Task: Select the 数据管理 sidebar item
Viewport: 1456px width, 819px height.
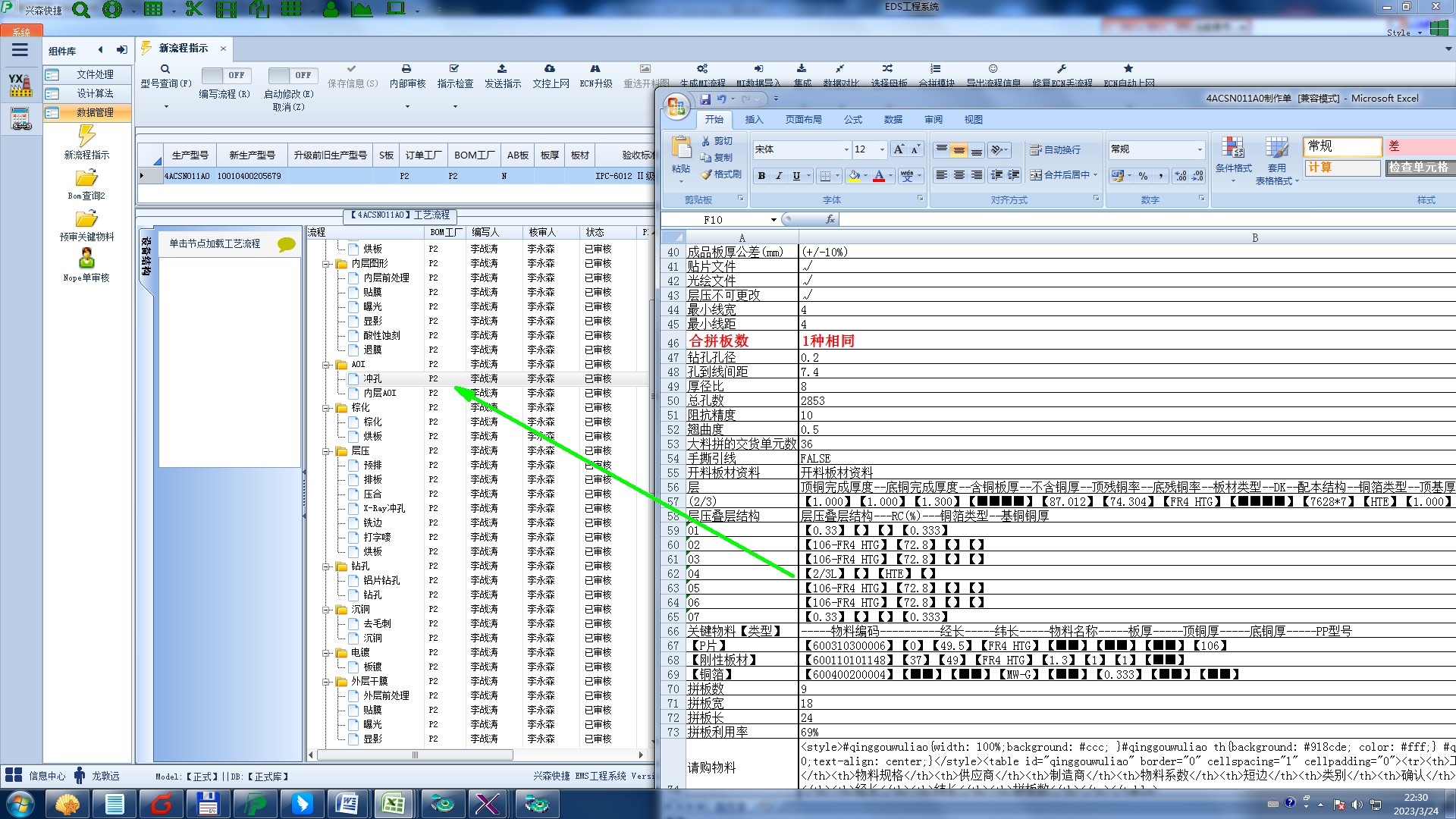Action: [95, 112]
